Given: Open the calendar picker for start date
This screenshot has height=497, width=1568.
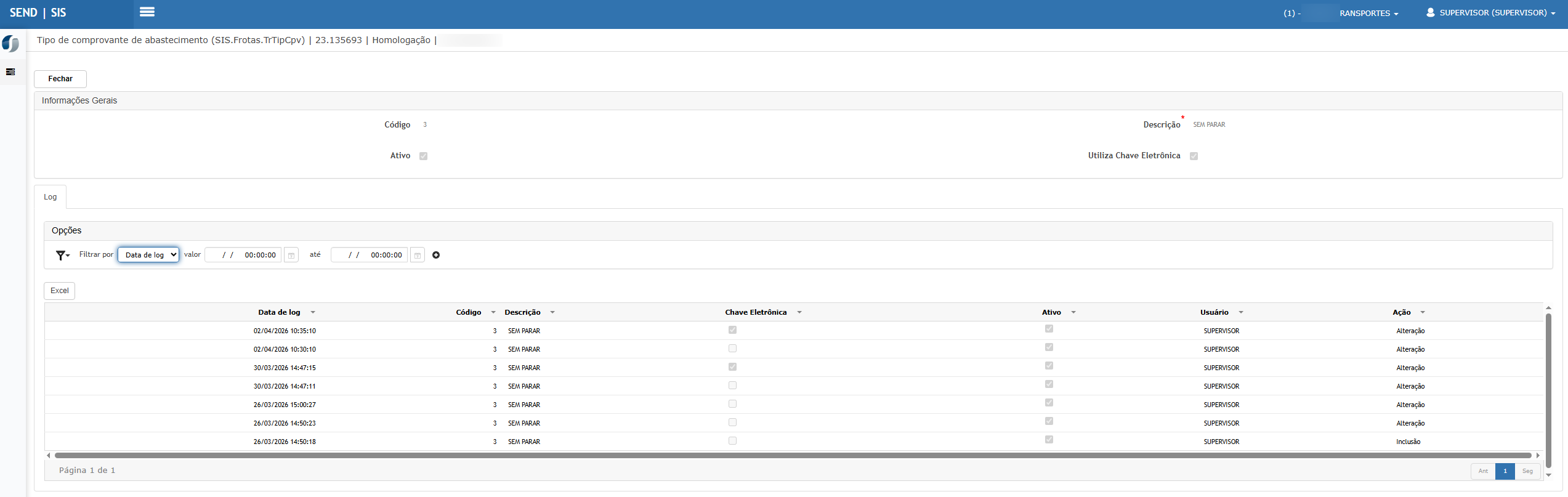Looking at the screenshot, I should tap(291, 255).
